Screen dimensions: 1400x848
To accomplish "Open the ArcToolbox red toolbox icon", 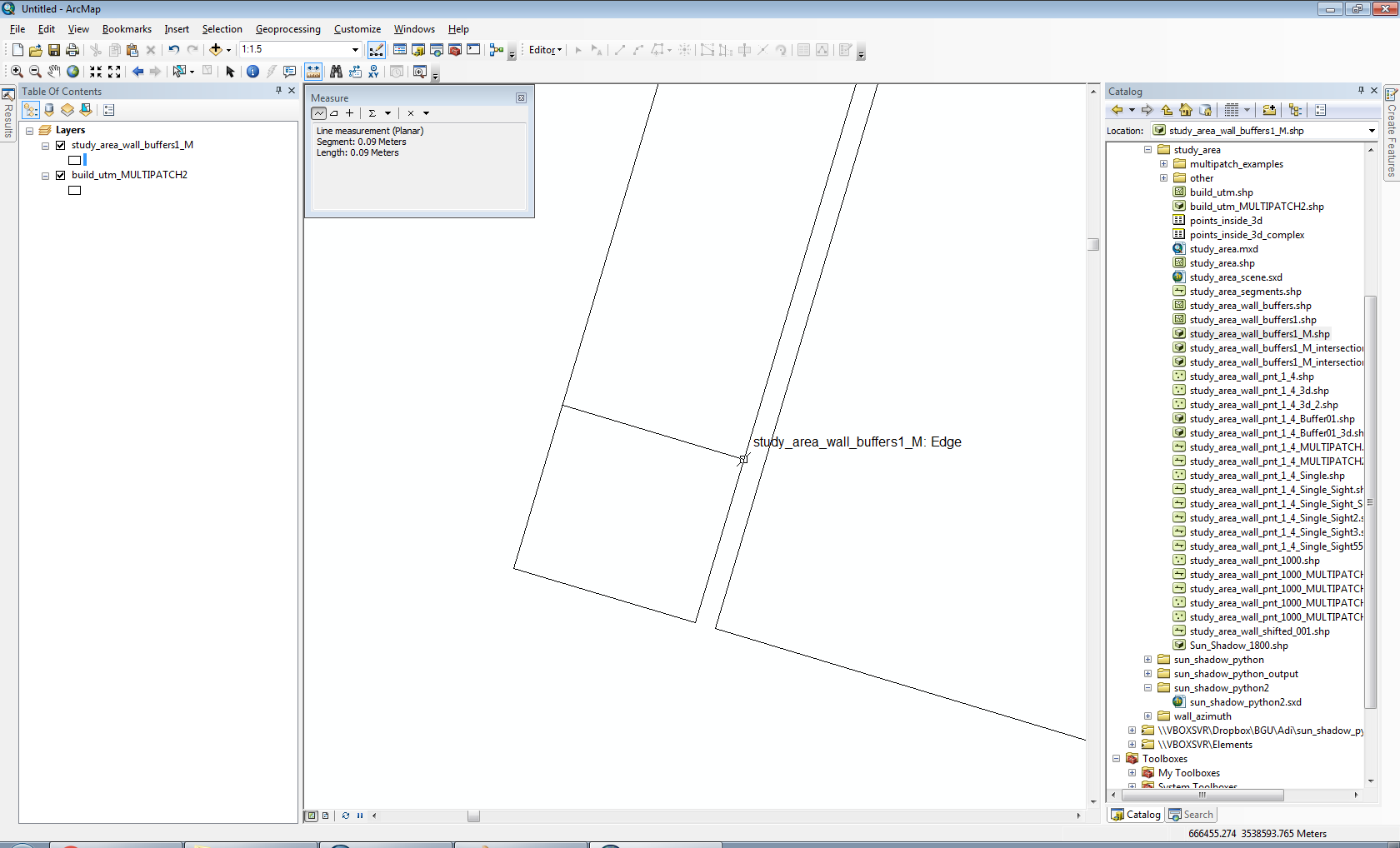I will click(x=455, y=50).
